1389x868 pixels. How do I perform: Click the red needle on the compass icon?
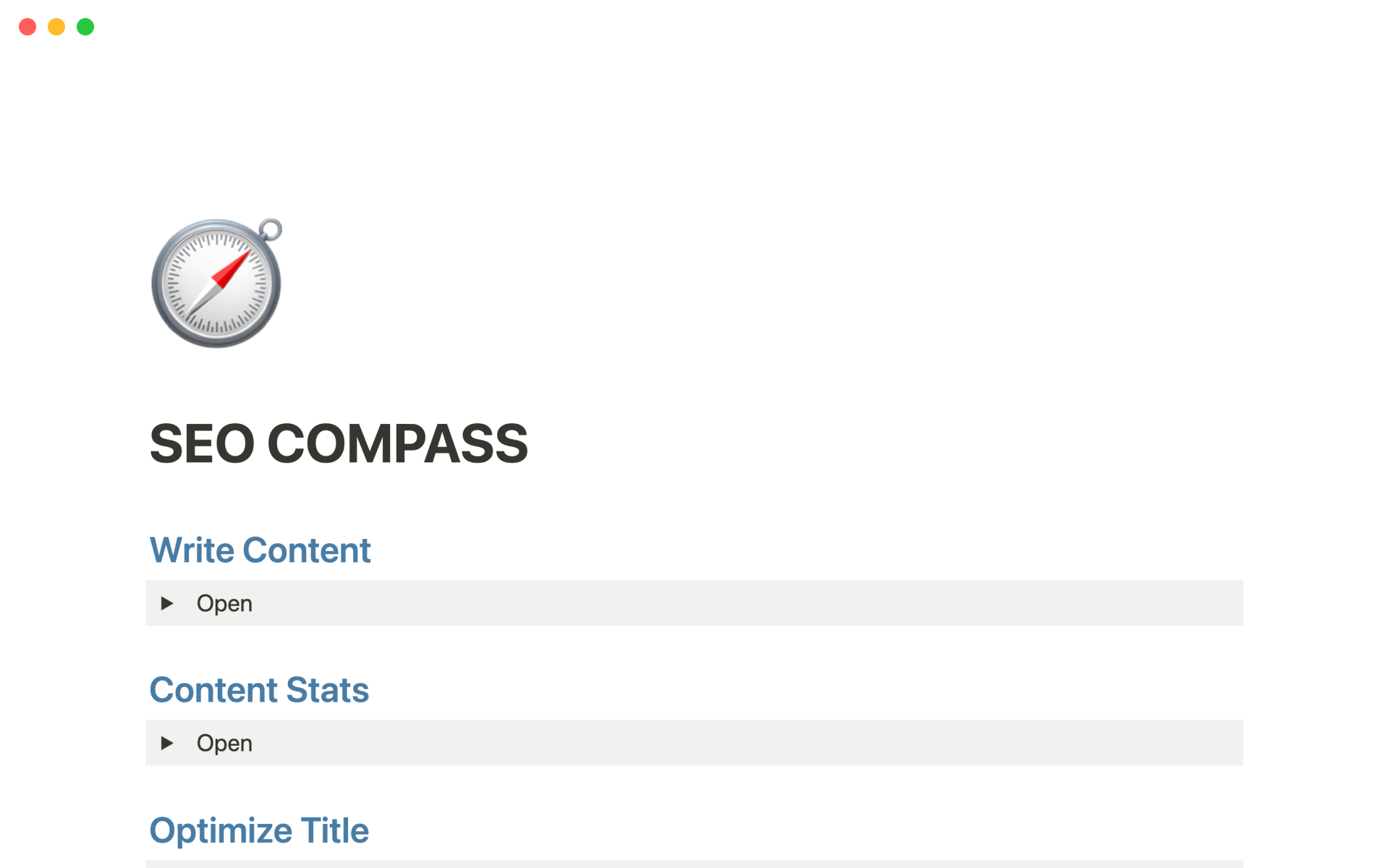231,269
